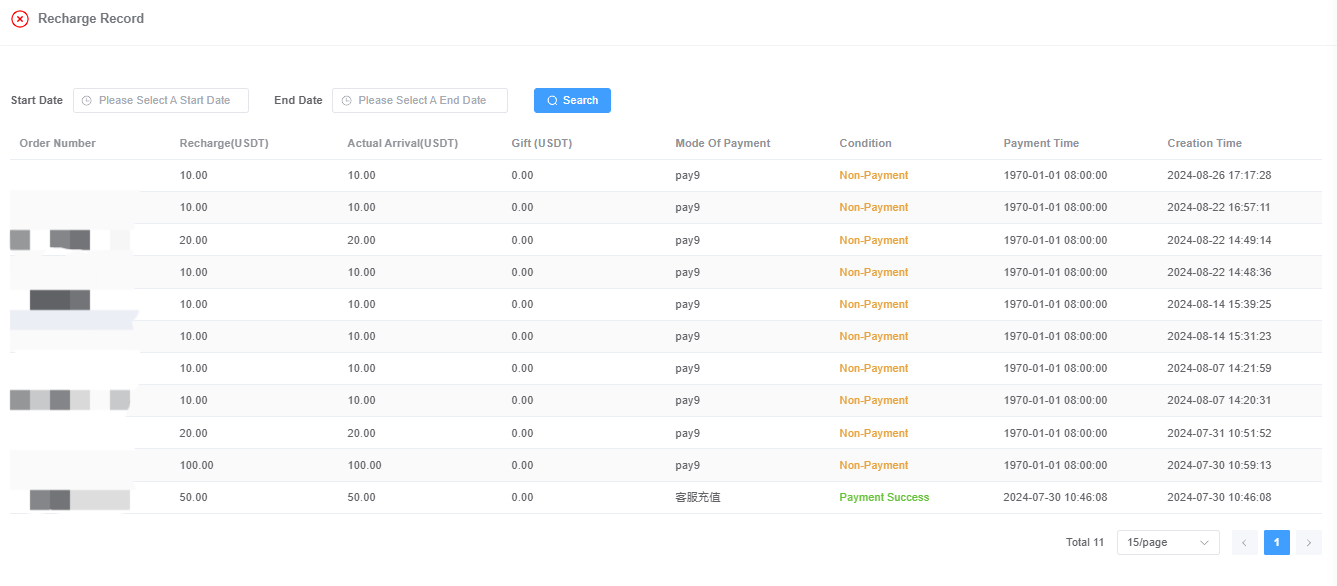The image size is (1337, 586).
Task: Click the clock icon in End Date field
Action: tap(346, 101)
